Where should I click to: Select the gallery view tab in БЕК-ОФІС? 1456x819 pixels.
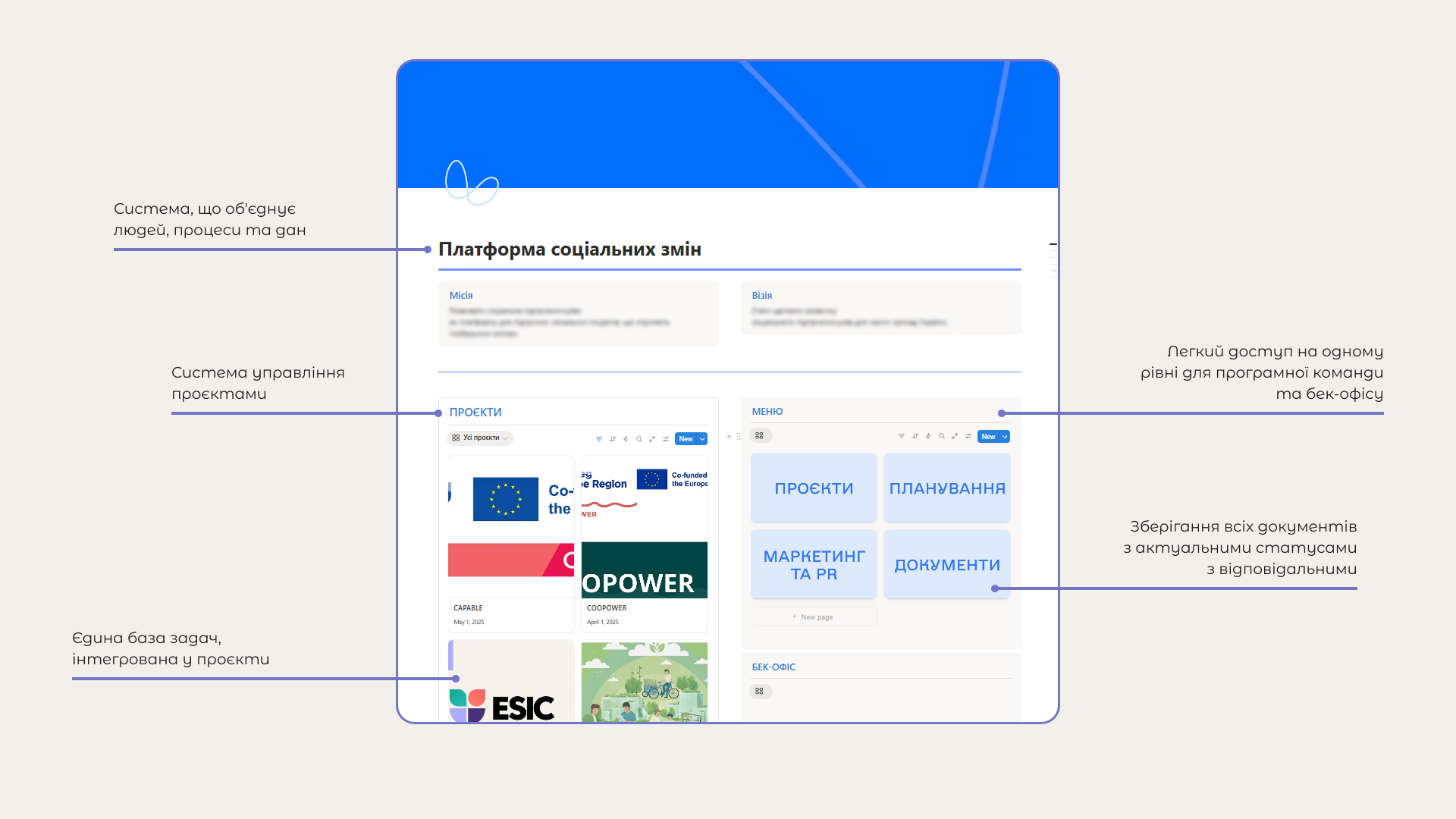click(760, 691)
